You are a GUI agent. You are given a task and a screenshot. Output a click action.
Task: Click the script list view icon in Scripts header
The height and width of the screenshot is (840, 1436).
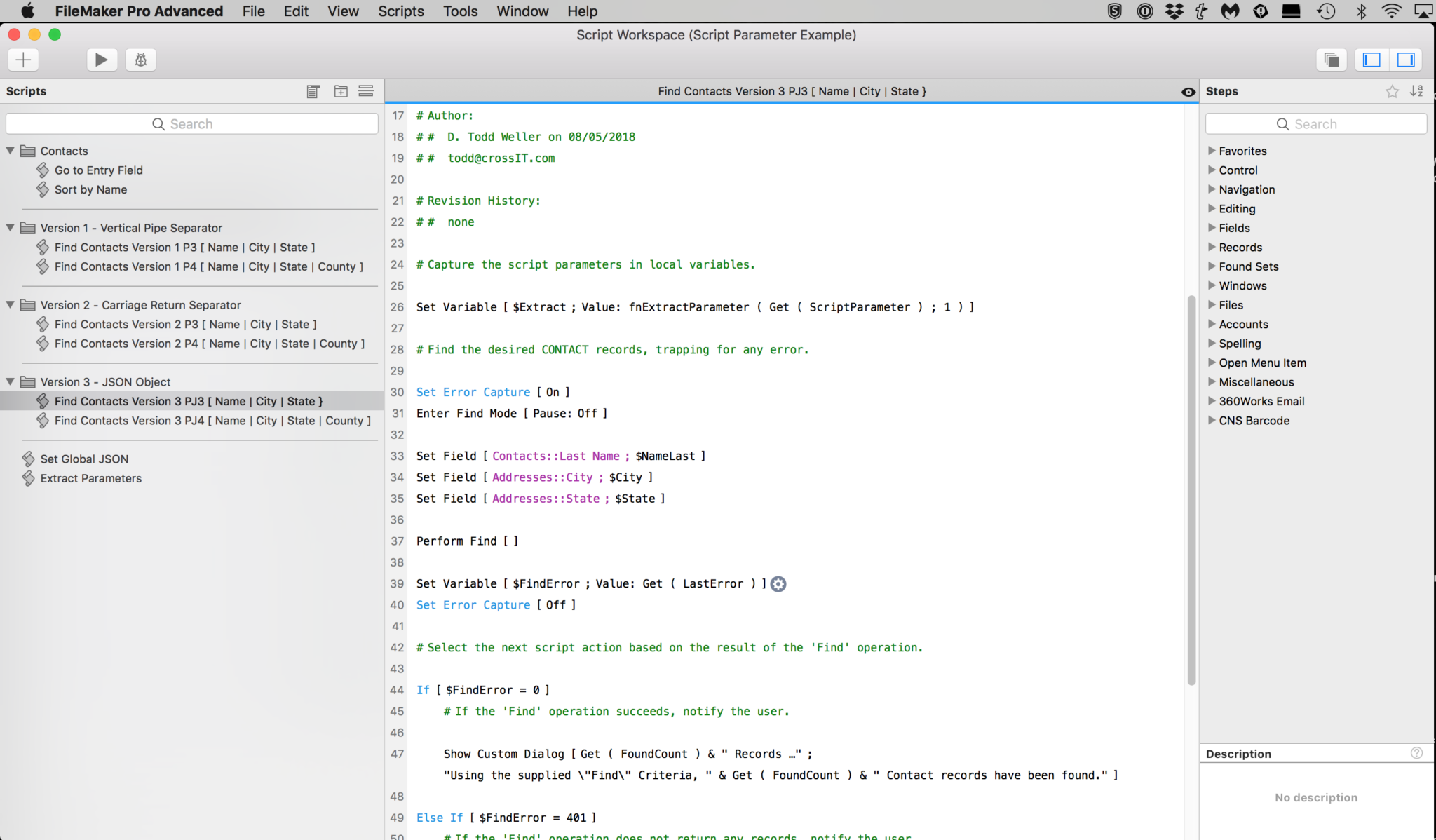(313, 91)
